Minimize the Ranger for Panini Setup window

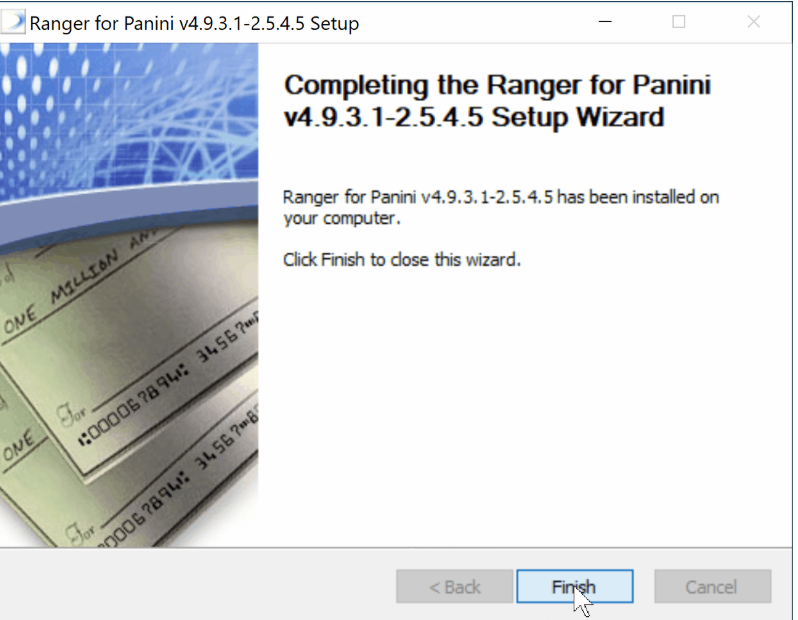[605, 22]
